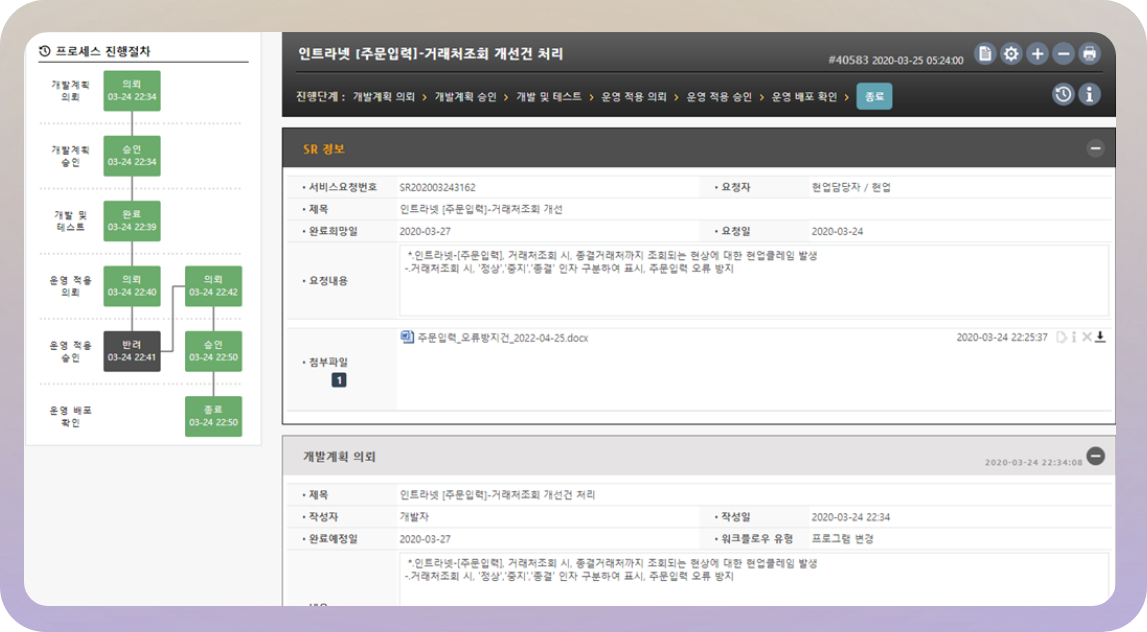
Task: Open the history clock icon
Action: tap(1063, 94)
